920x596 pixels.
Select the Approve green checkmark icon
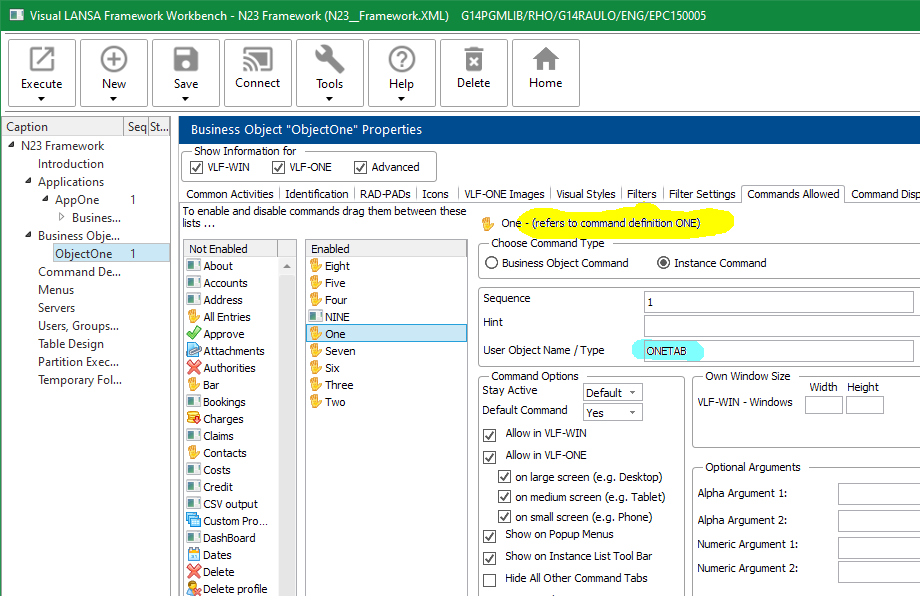tap(194, 333)
